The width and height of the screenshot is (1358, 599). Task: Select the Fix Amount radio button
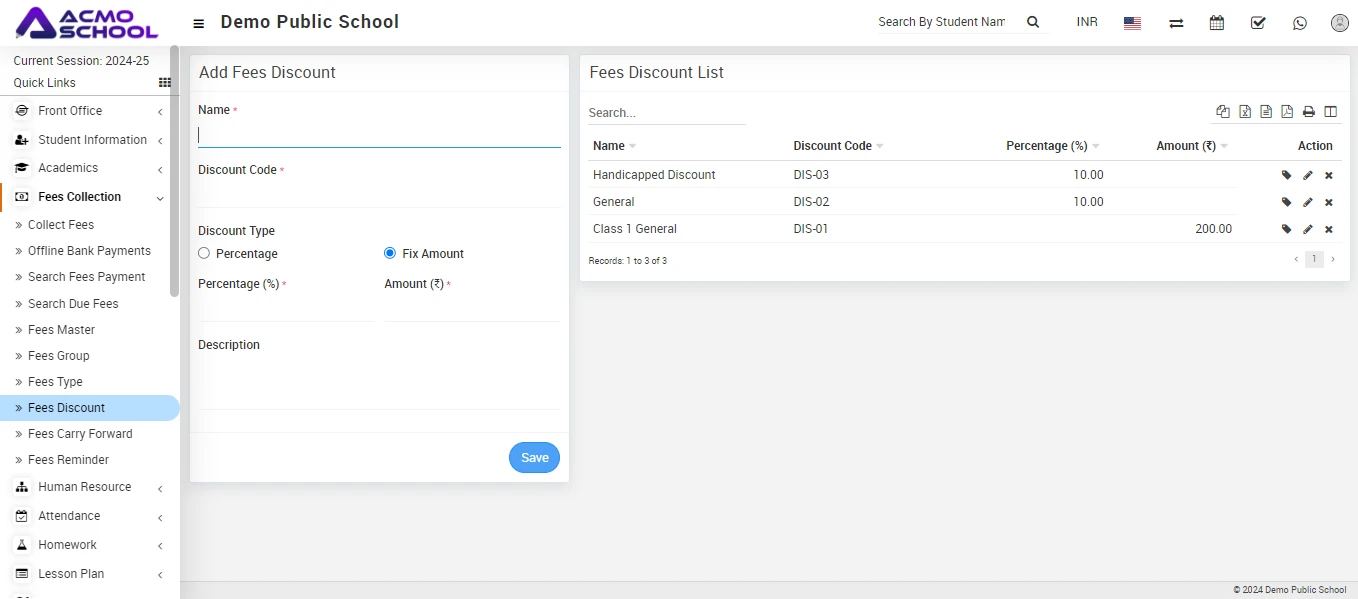pos(390,254)
